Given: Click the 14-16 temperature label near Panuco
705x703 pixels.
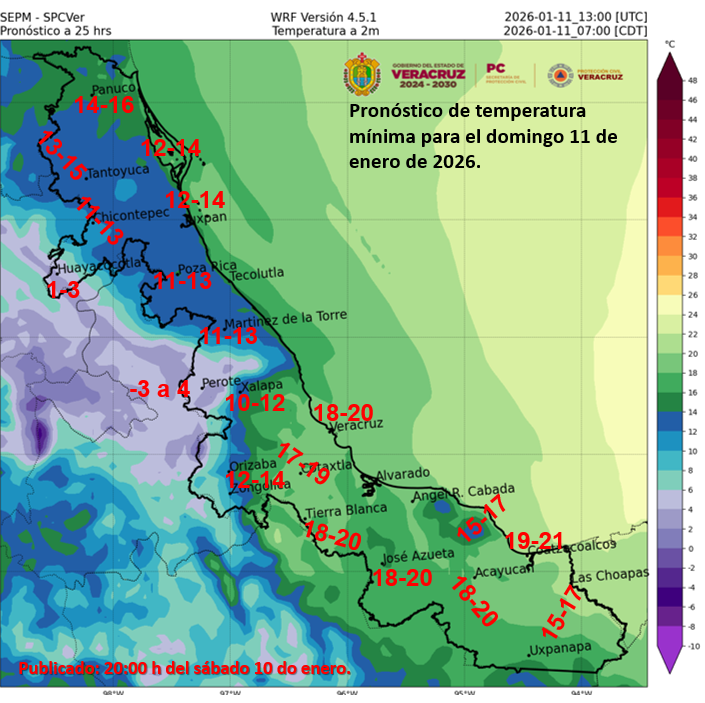Looking at the screenshot, I should point(104,104).
